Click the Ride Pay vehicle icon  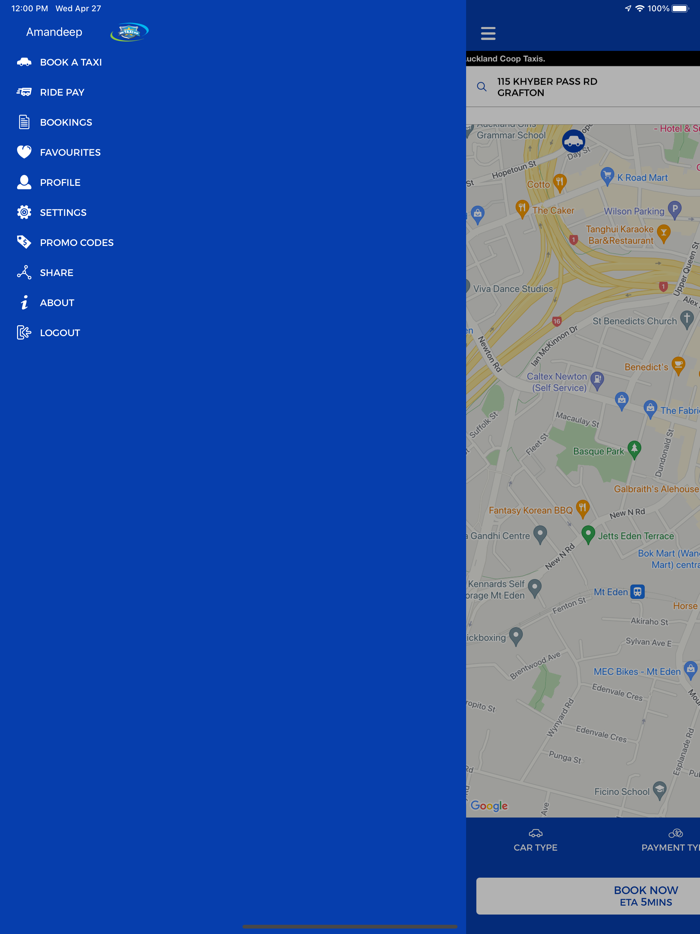coord(24,92)
